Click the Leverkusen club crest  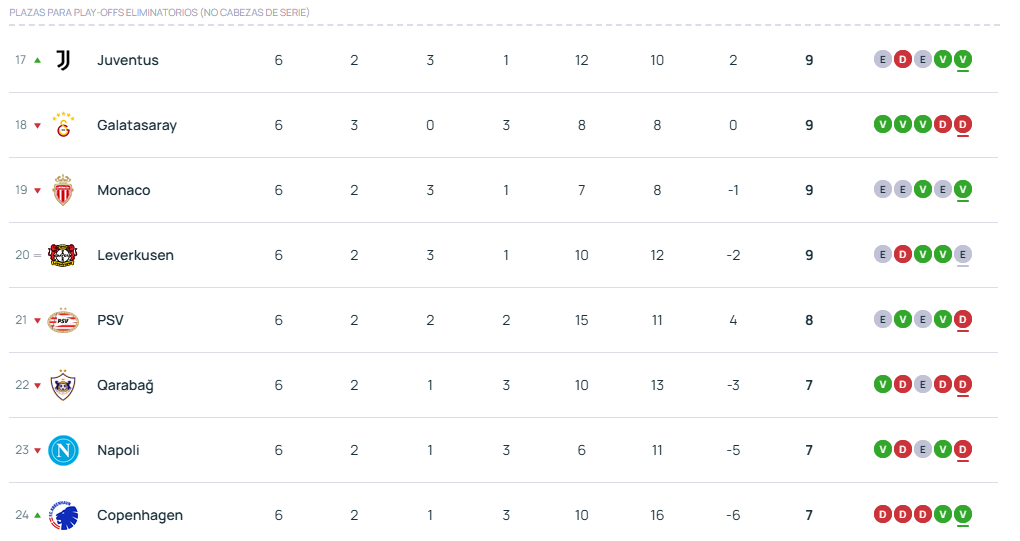coord(63,255)
